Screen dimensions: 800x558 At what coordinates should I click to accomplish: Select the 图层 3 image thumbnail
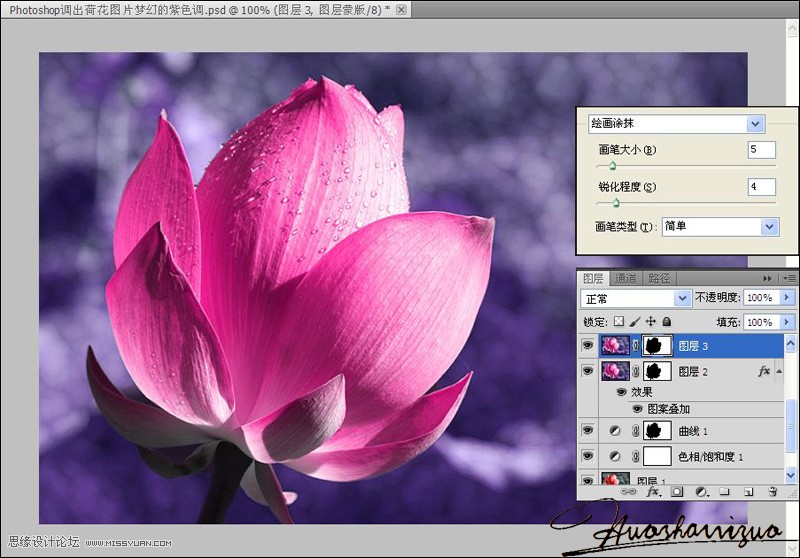(615, 345)
